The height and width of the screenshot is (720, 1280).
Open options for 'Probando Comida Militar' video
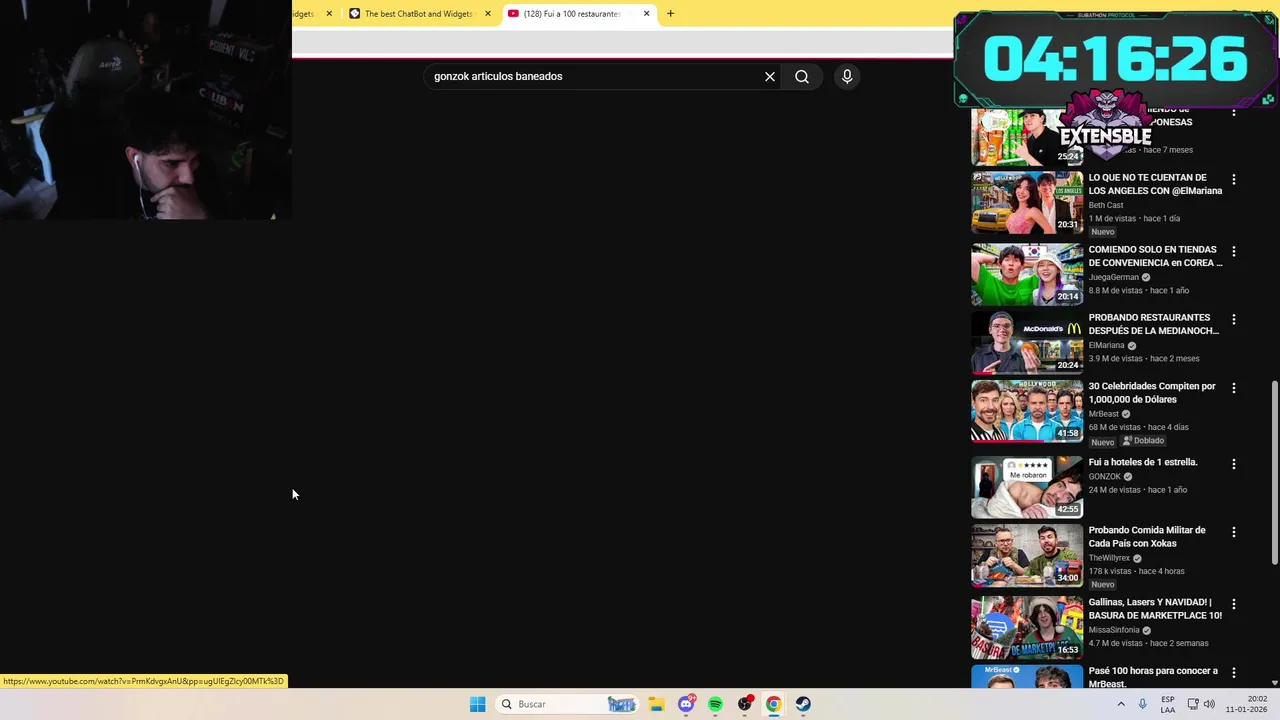pyautogui.click(x=1233, y=531)
